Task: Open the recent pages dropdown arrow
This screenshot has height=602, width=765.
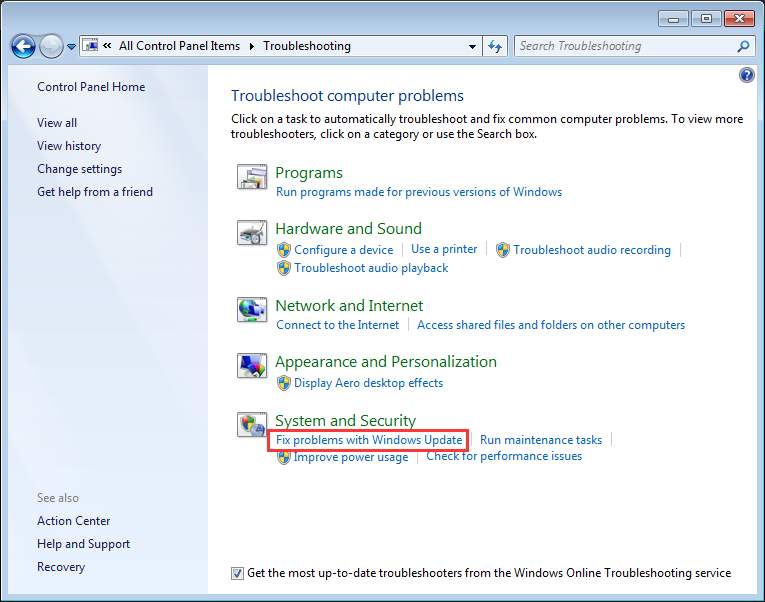Action: [71, 47]
